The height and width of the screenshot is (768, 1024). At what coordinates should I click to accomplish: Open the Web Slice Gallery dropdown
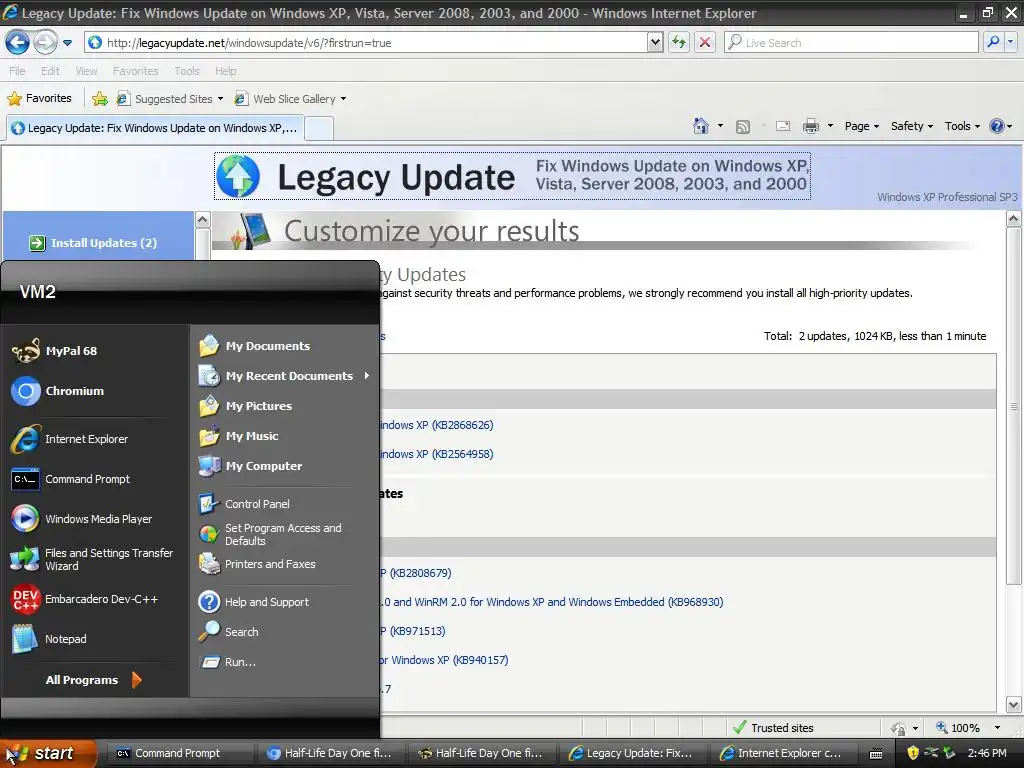coord(344,99)
